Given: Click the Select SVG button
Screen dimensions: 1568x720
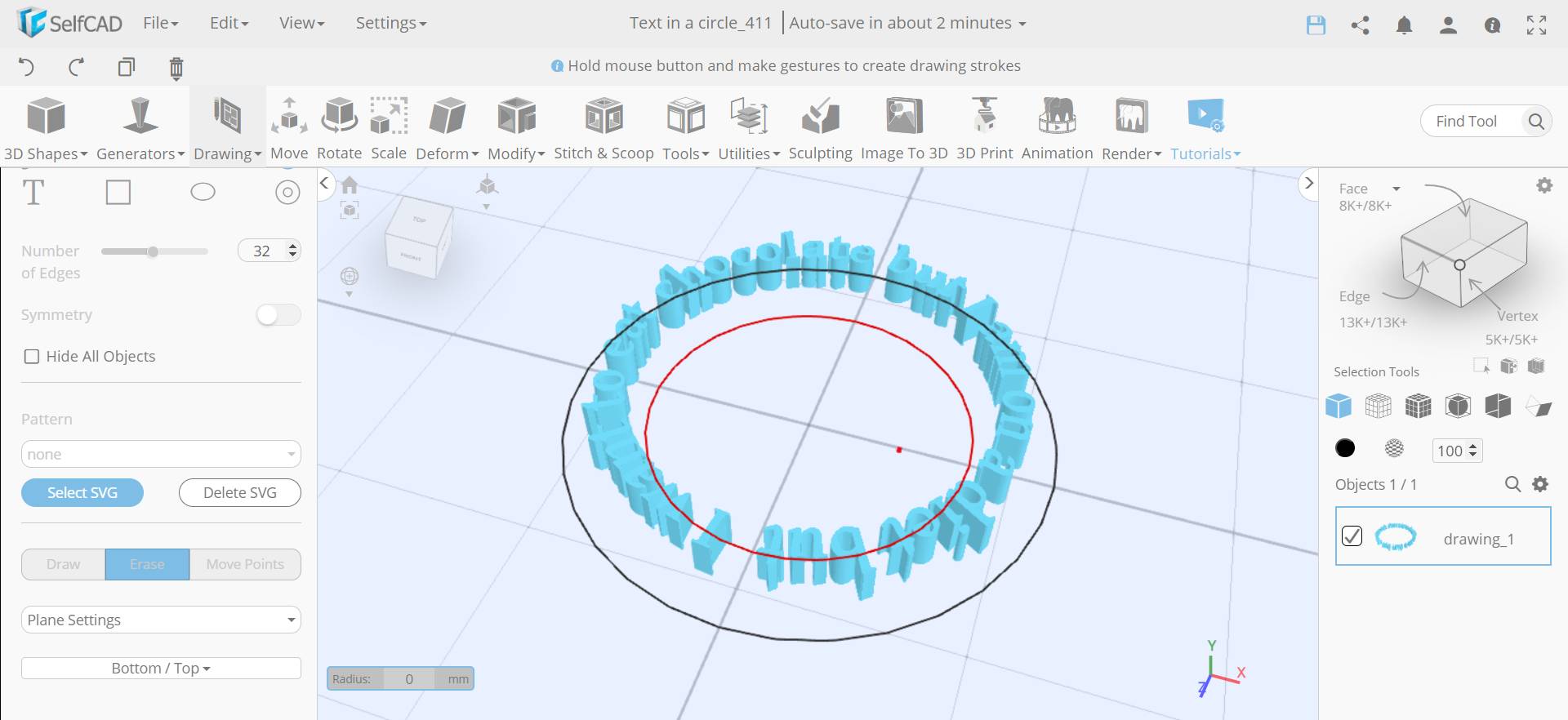Looking at the screenshot, I should pos(82,493).
